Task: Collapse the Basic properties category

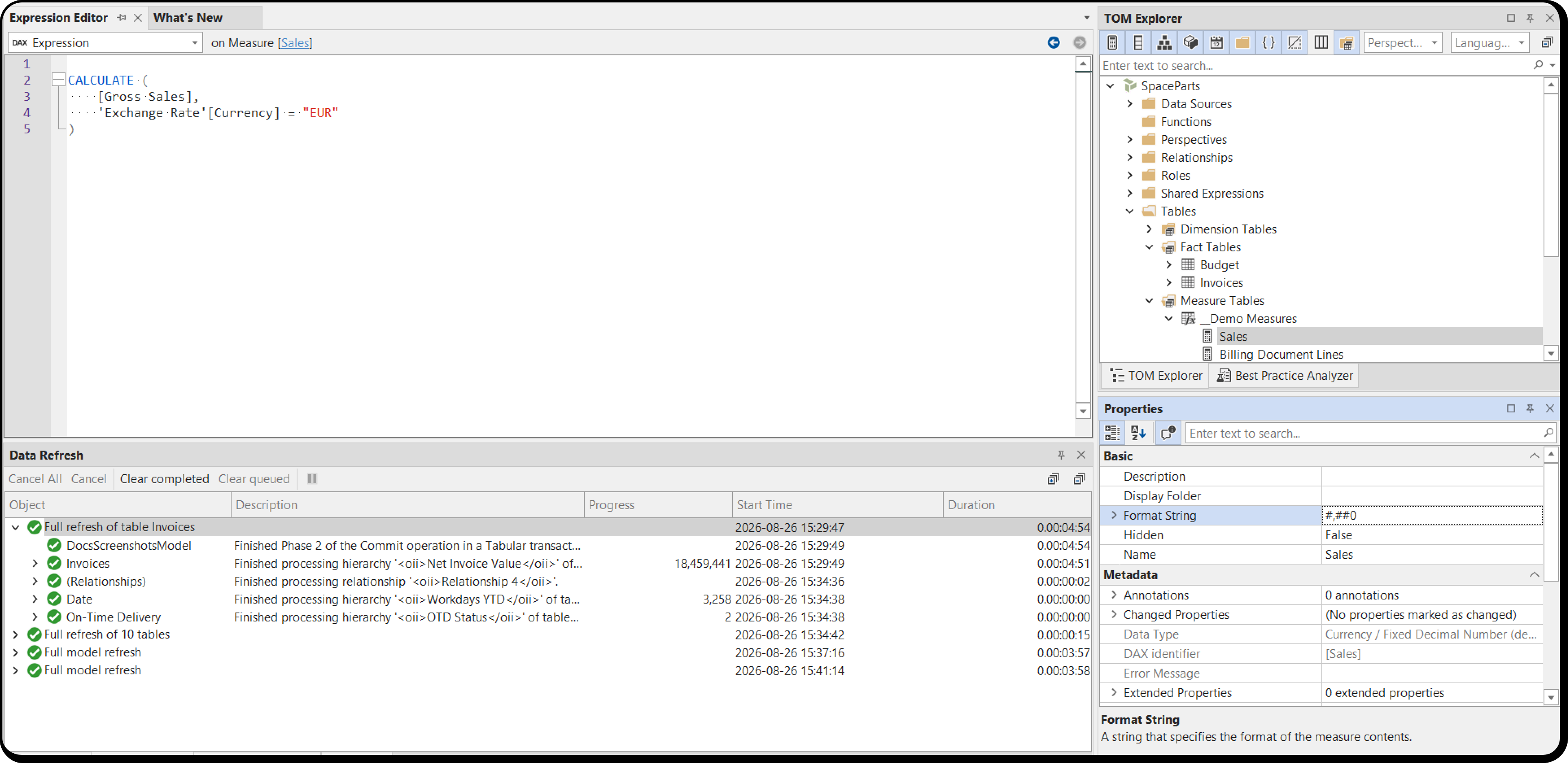Action: pos(1534,456)
